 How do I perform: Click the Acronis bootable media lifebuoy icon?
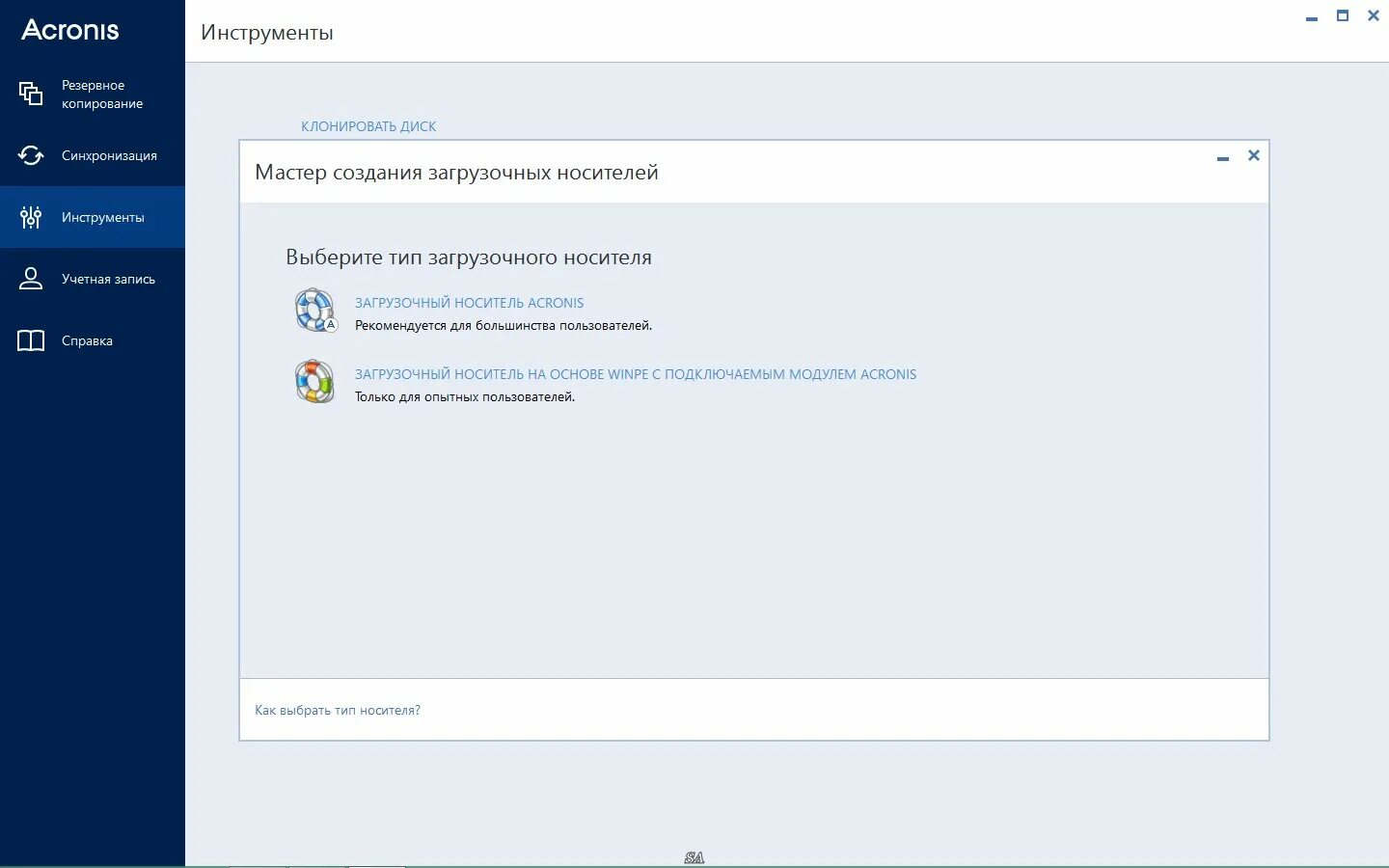pos(315,311)
